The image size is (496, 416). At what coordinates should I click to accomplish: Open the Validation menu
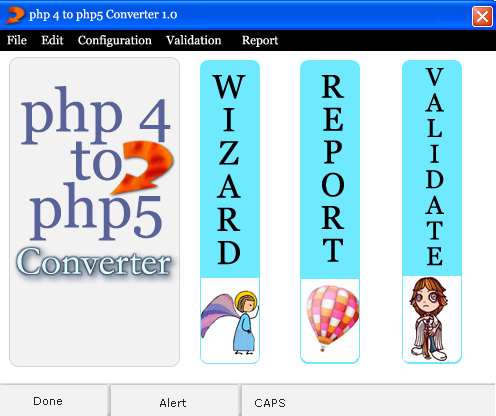tap(194, 40)
